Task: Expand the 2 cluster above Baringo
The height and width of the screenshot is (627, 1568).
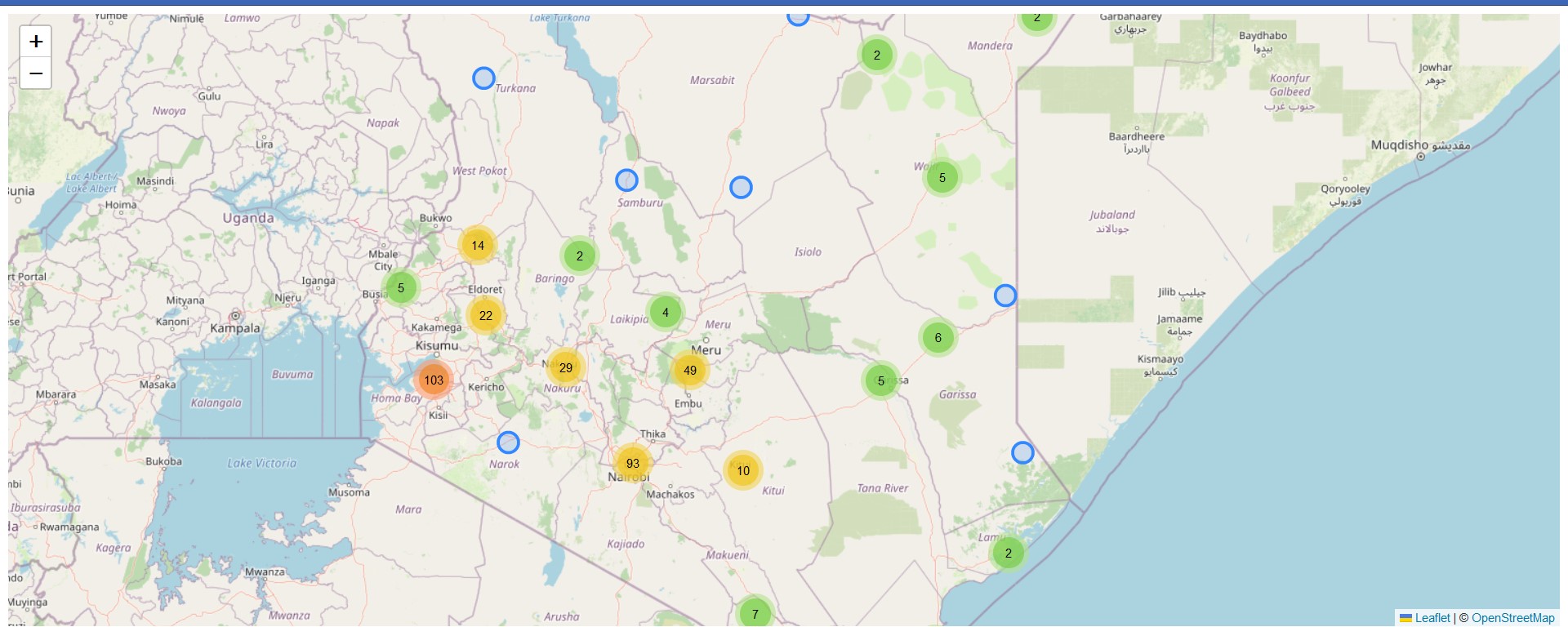Action: (x=580, y=256)
